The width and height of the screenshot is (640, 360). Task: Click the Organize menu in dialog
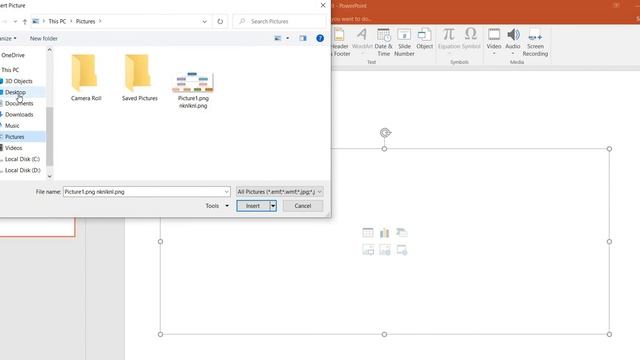[8, 38]
